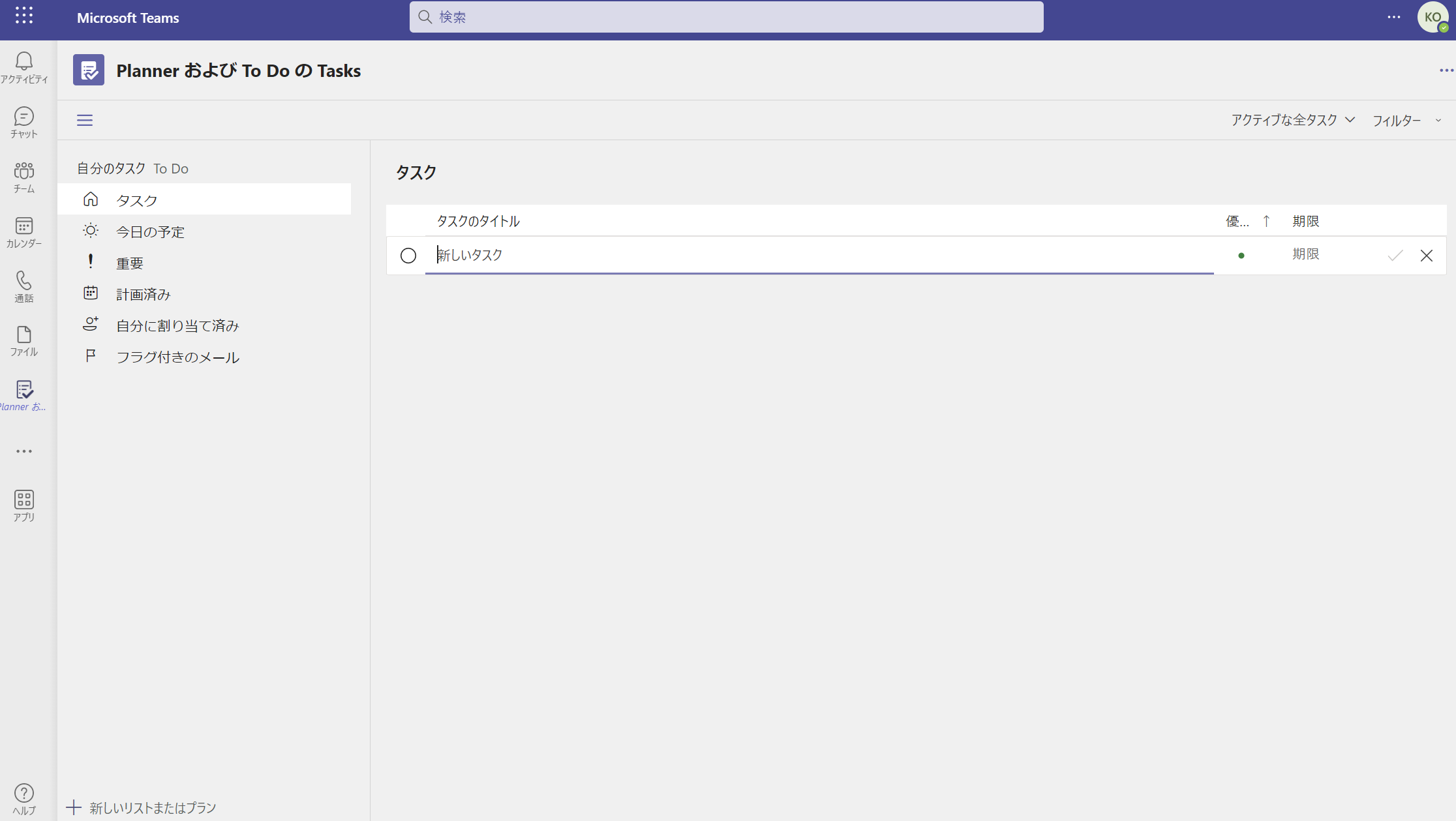Mark new task complete circle
1456x821 pixels.
(x=408, y=256)
